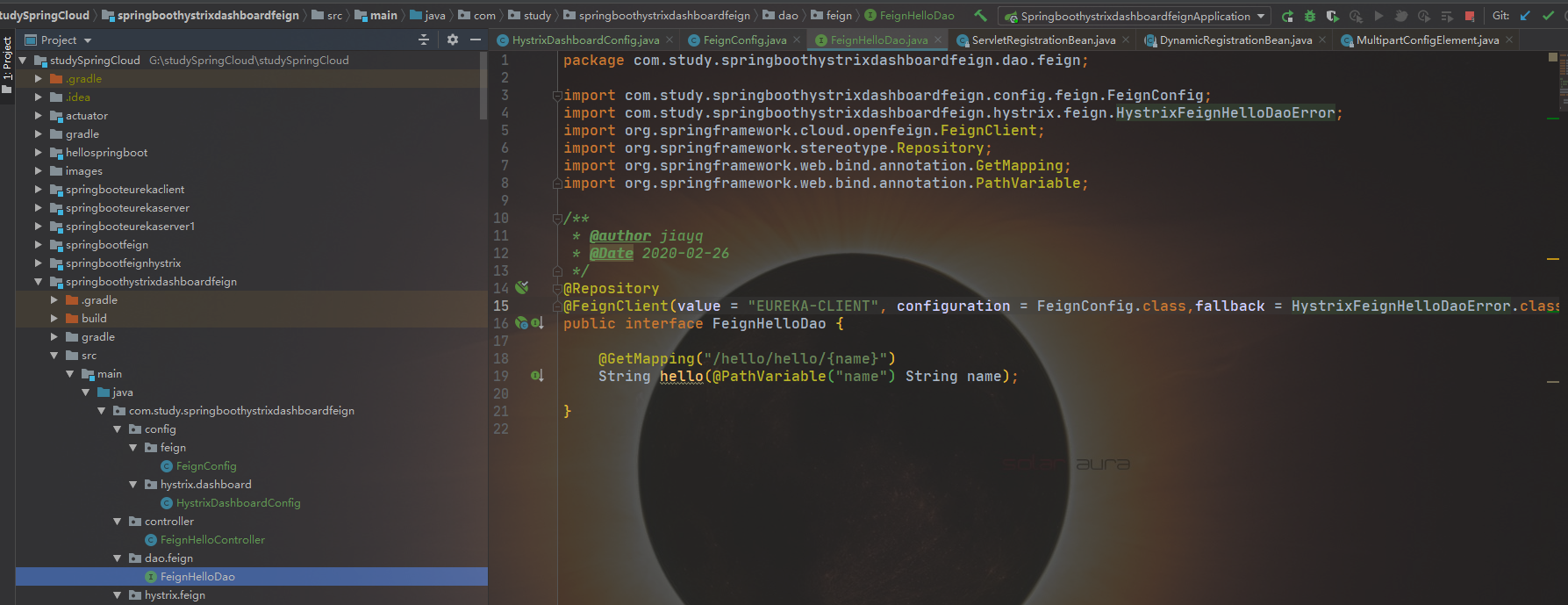
Task: Commit changes with green Git checkmark
Action: tap(1548, 16)
